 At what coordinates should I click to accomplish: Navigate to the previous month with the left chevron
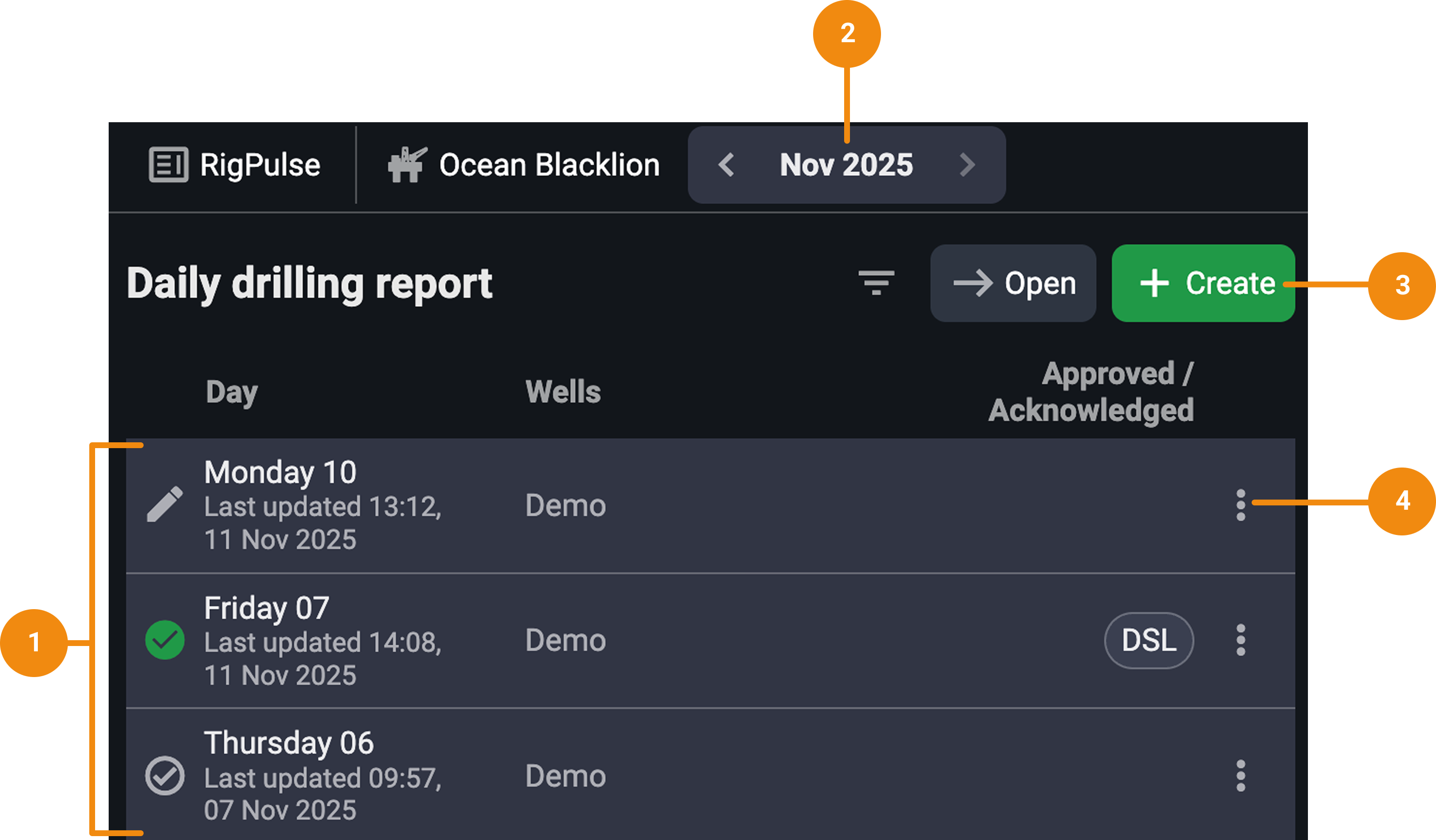[726, 164]
